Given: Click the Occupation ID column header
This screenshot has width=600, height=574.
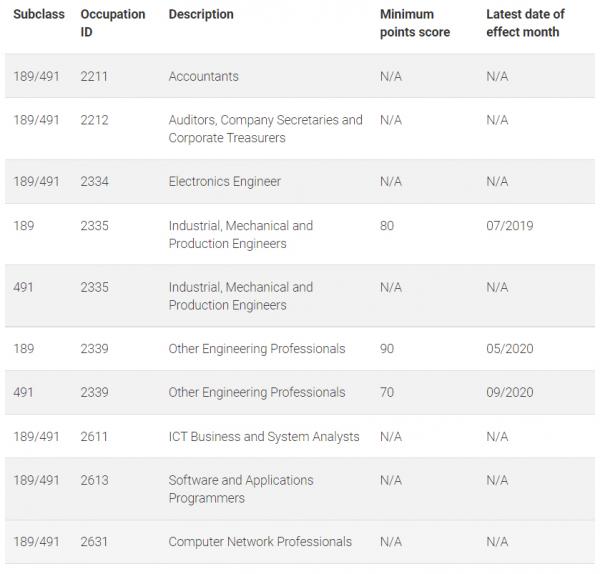Looking at the screenshot, I should [x=112, y=23].
